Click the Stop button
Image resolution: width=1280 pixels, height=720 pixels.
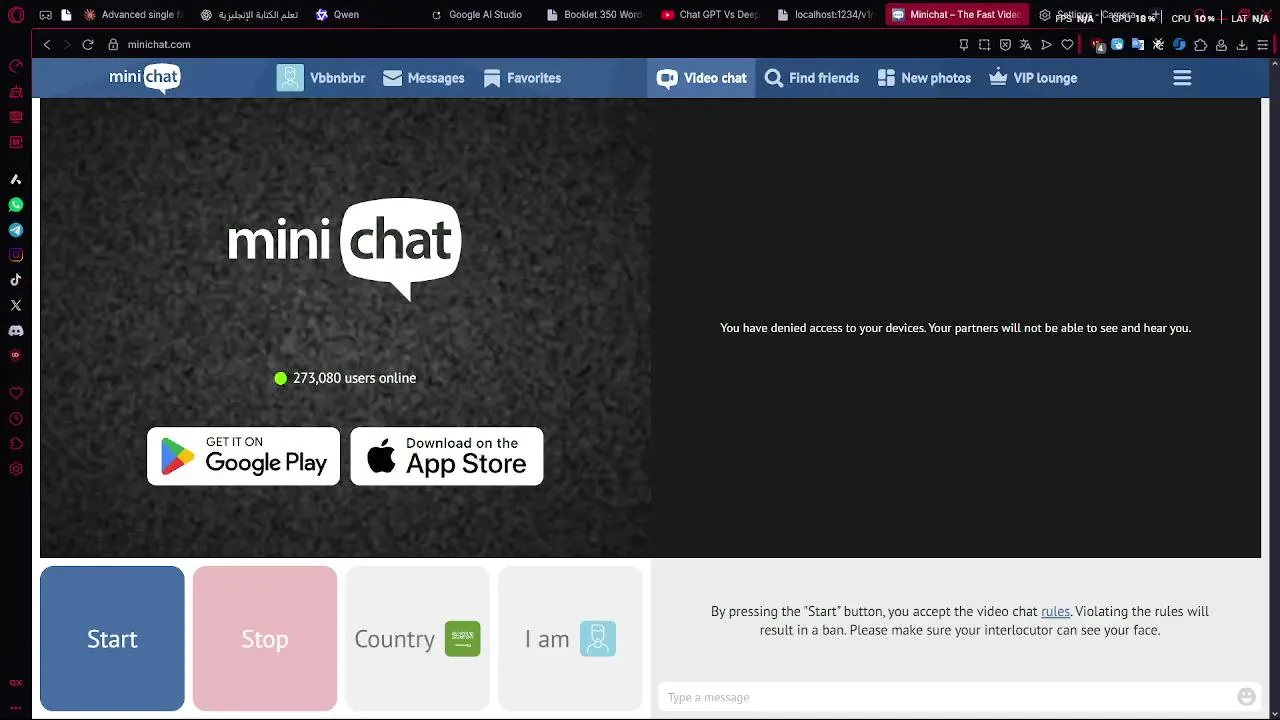(x=265, y=639)
